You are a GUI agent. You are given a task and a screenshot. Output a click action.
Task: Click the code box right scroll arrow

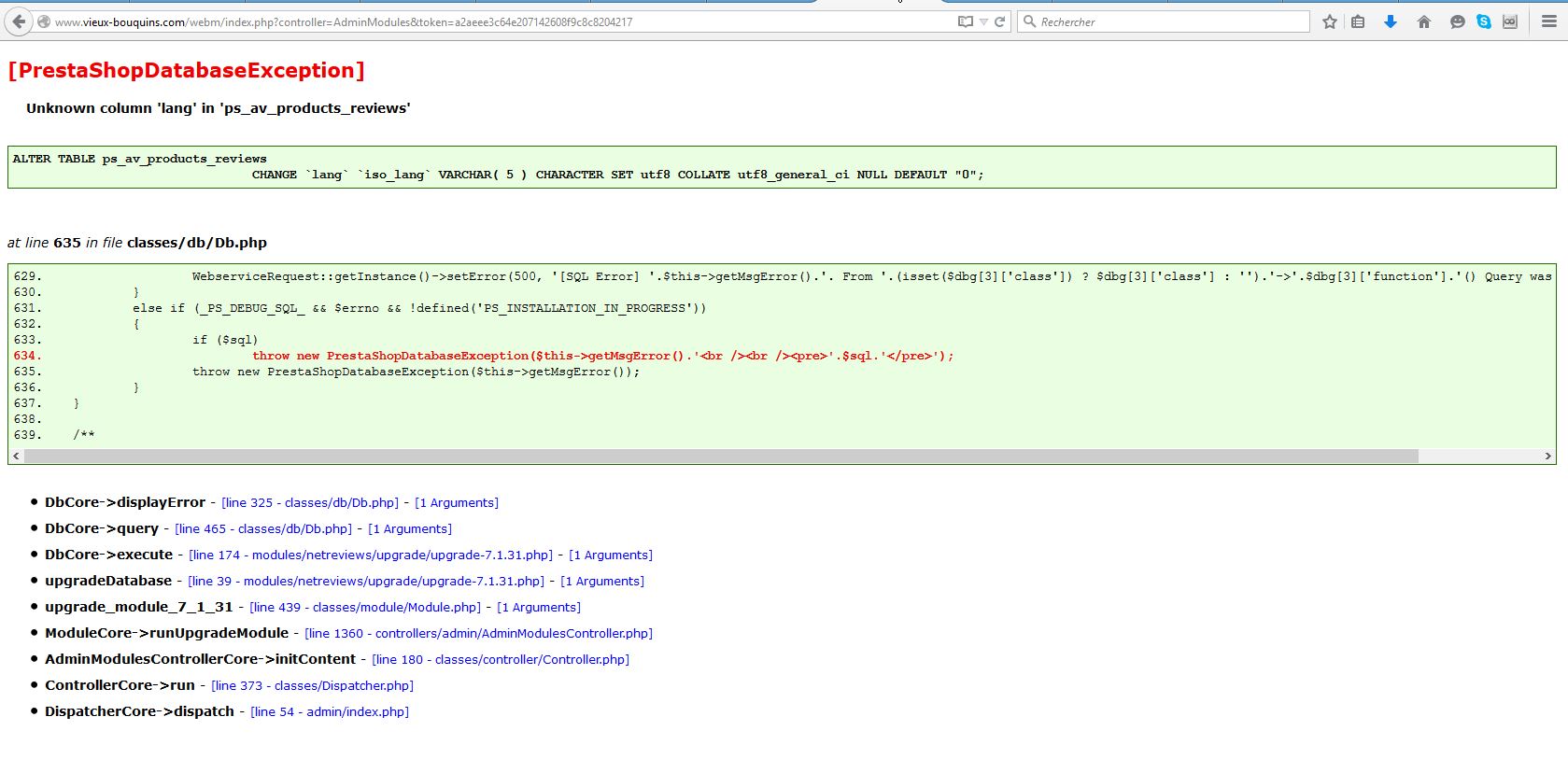[x=1548, y=457]
